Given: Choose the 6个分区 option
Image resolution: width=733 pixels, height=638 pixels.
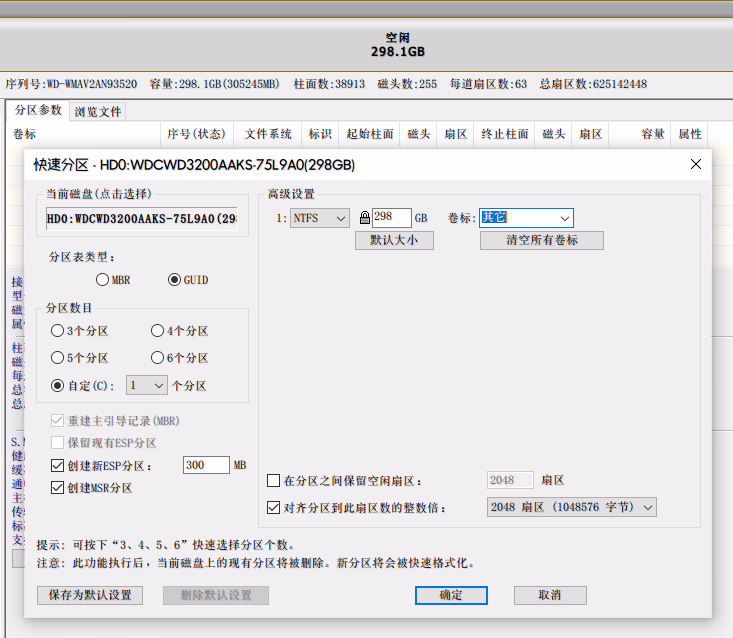Looking at the screenshot, I should click(x=158, y=358).
